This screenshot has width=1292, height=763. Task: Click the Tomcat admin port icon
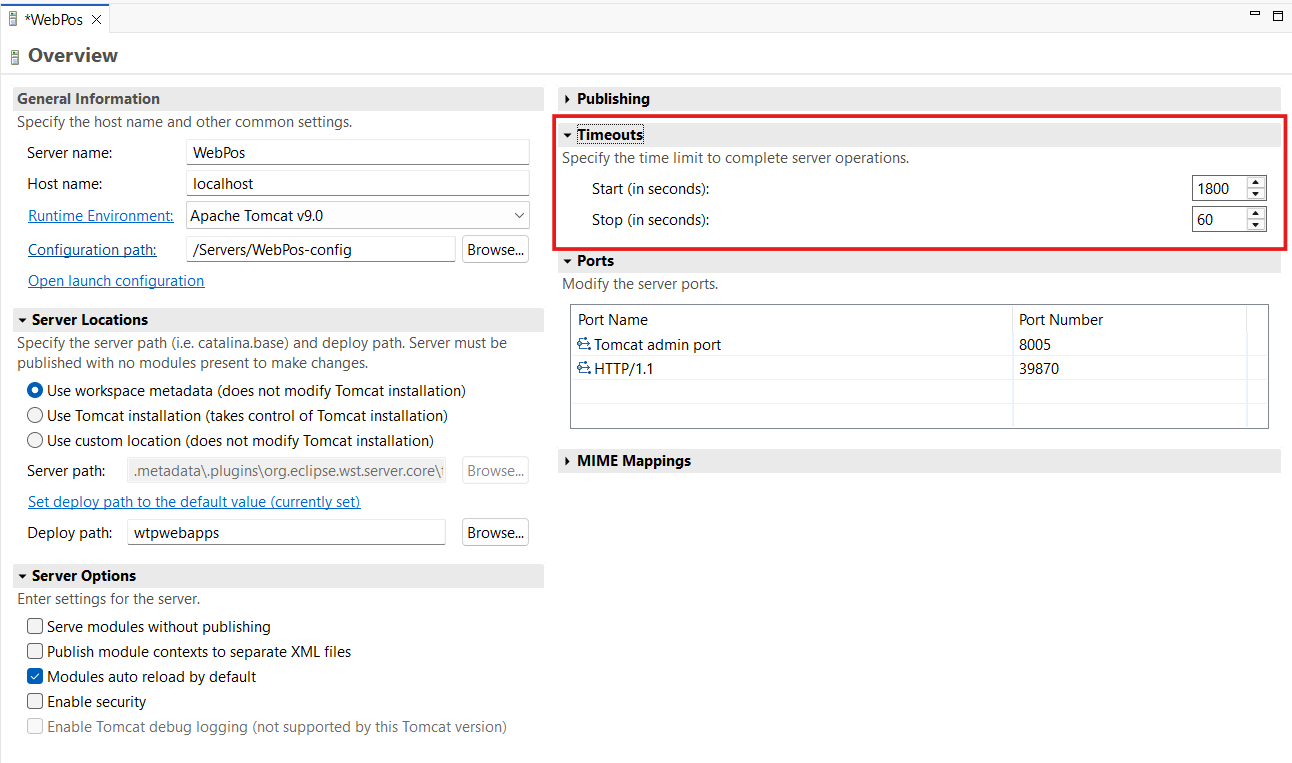coord(585,344)
